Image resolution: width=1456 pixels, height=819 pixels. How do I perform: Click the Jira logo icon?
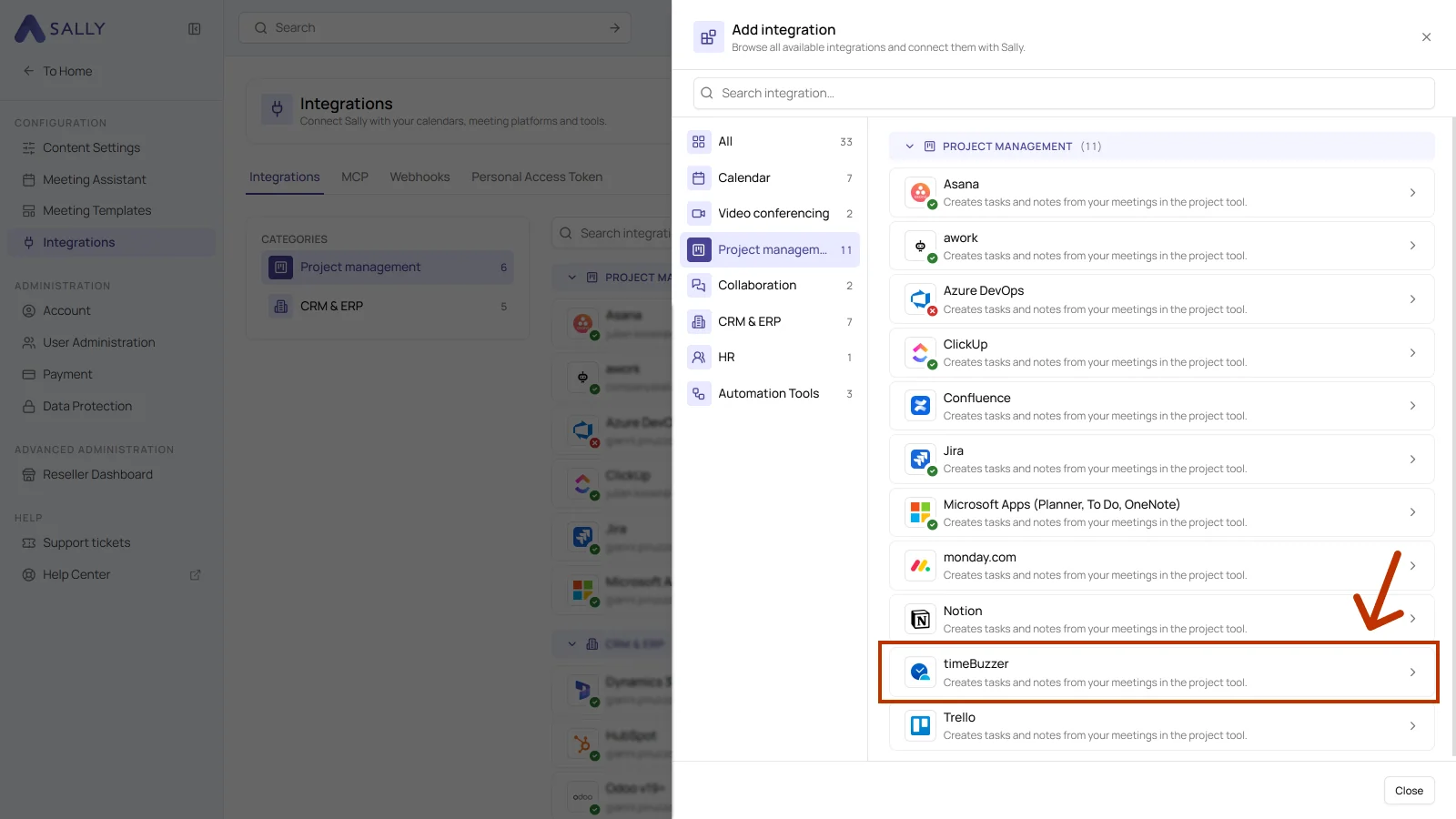click(x=920, y=459)
